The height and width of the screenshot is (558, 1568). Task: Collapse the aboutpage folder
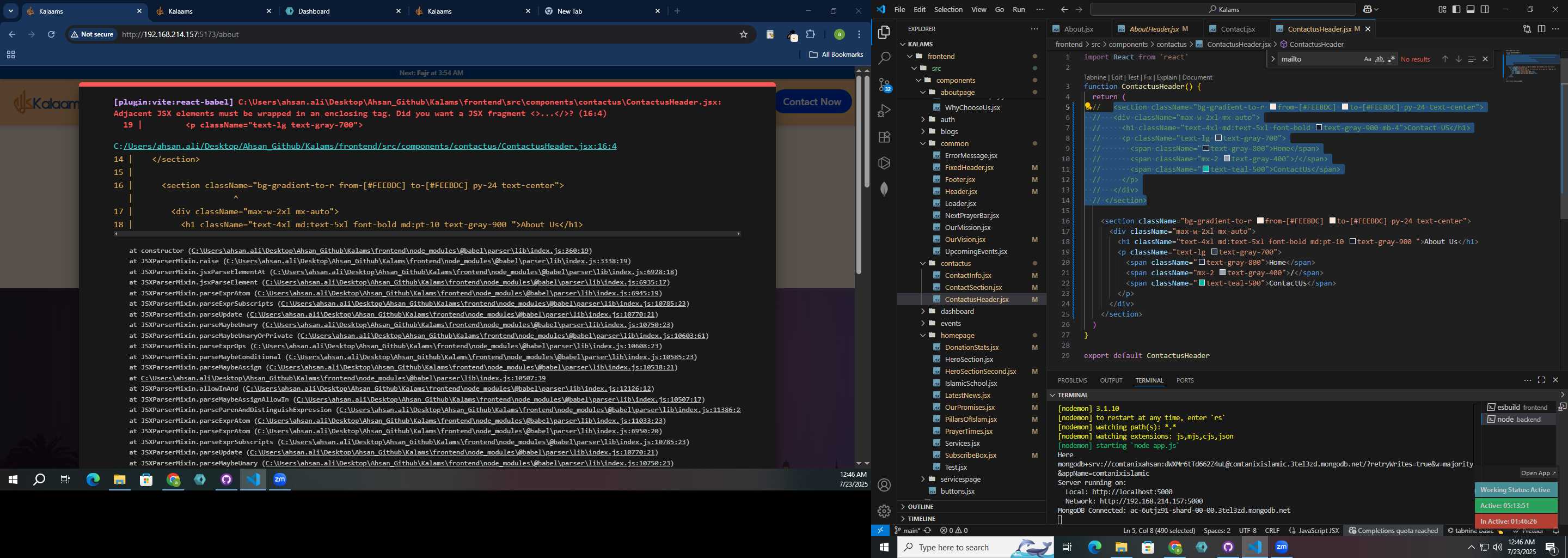coord(958,92)
